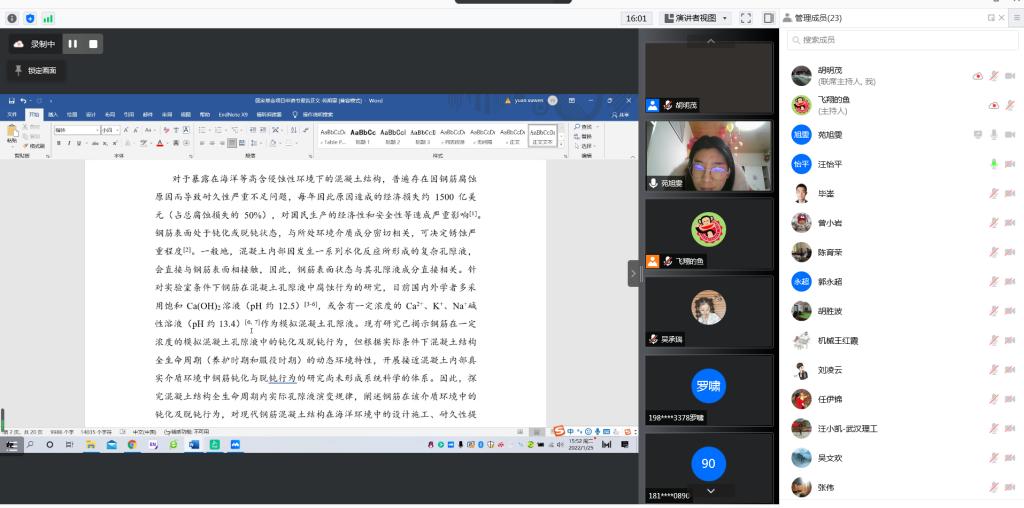Toggle microphone for 苑旭雯 in member list

pyautogui.click(x=994, y=134)
